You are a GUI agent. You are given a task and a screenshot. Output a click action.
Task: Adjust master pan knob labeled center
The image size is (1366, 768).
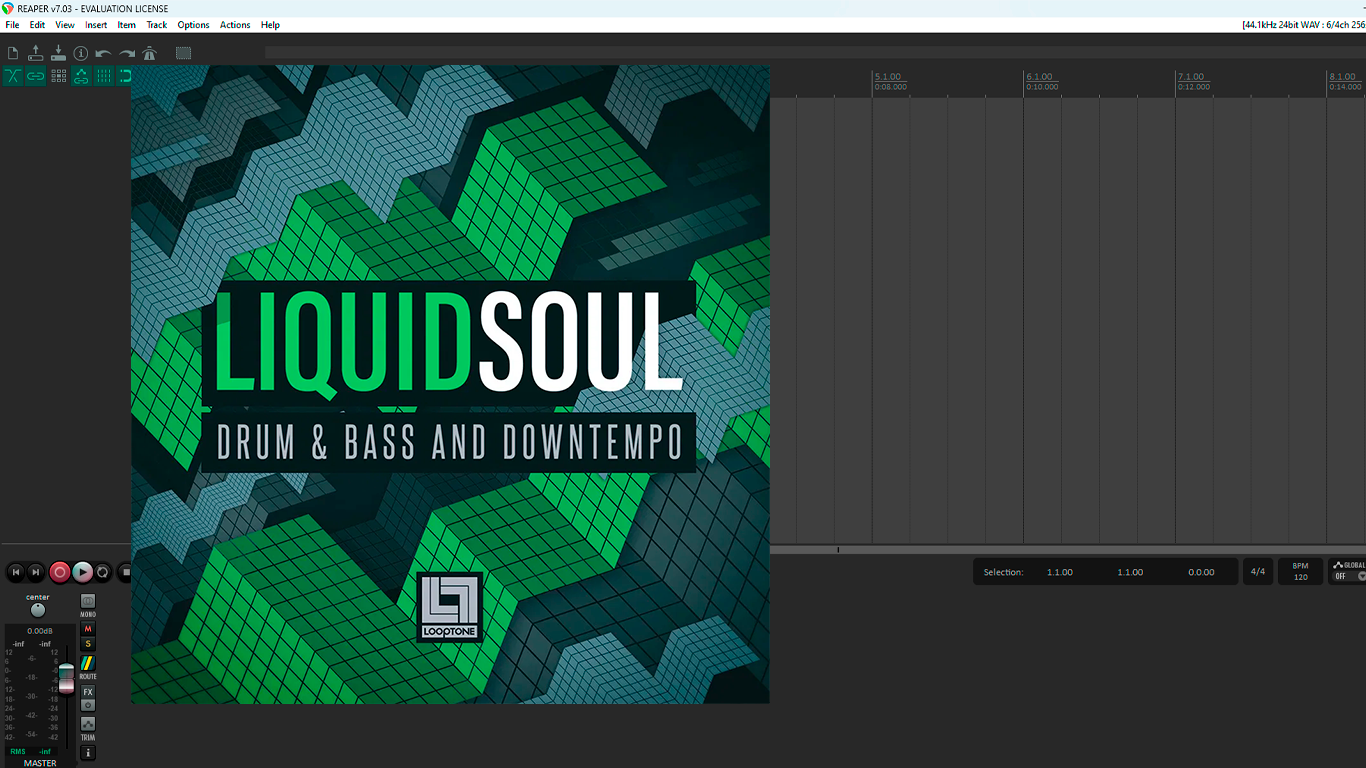click(x=38, y=610)
